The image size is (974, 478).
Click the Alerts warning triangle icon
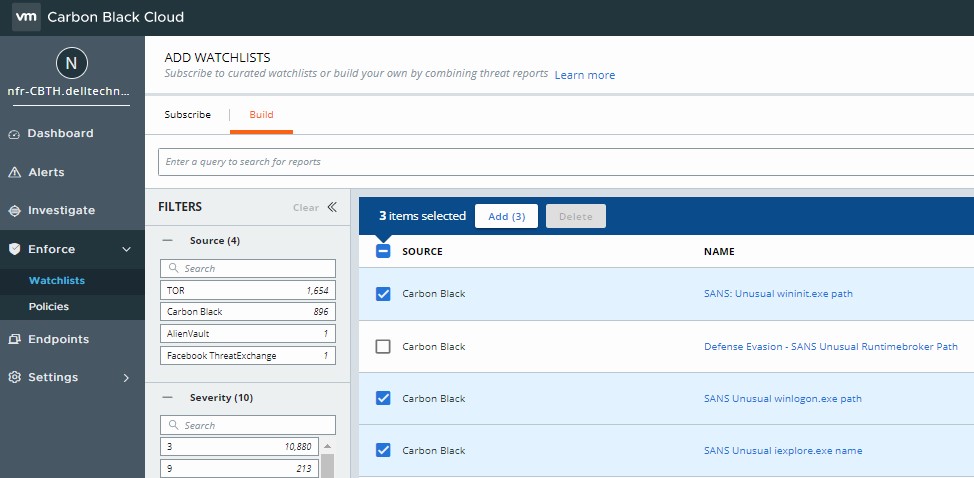14,173
